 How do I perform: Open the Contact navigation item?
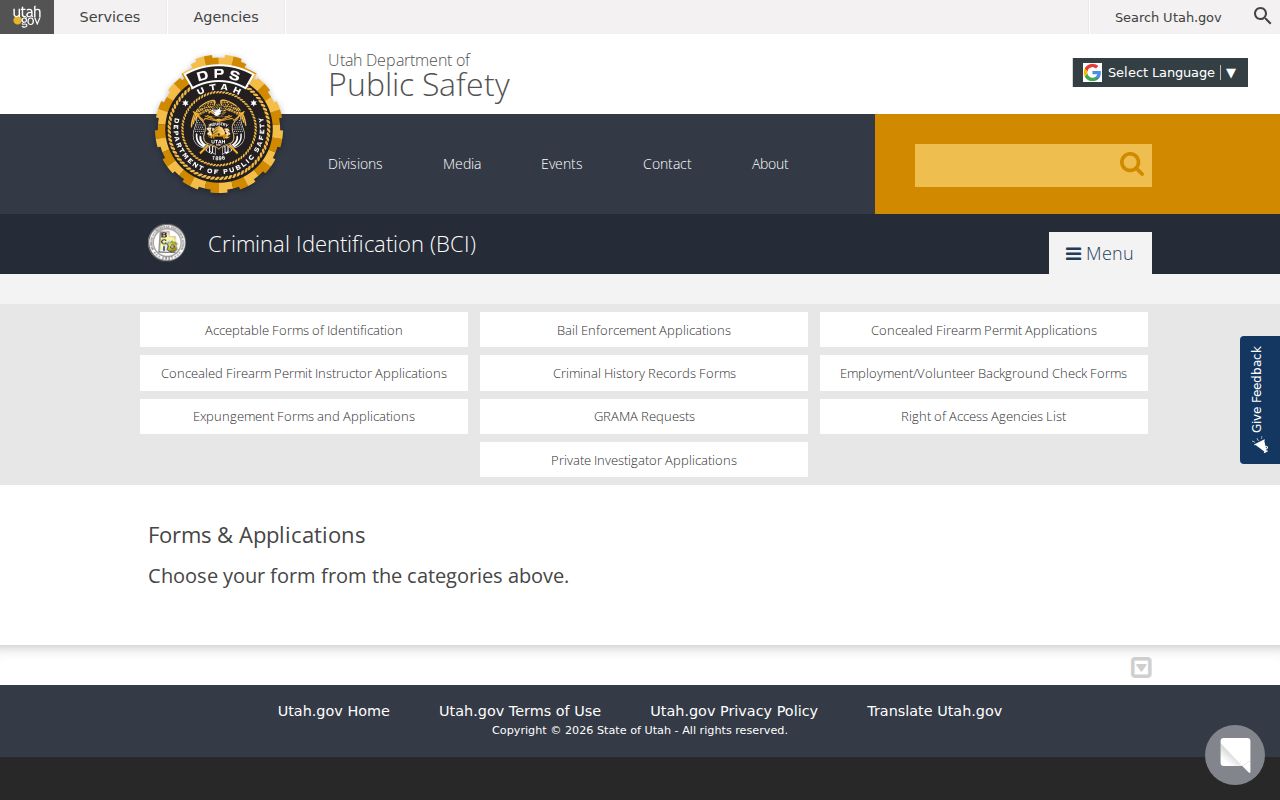point(667,164)
